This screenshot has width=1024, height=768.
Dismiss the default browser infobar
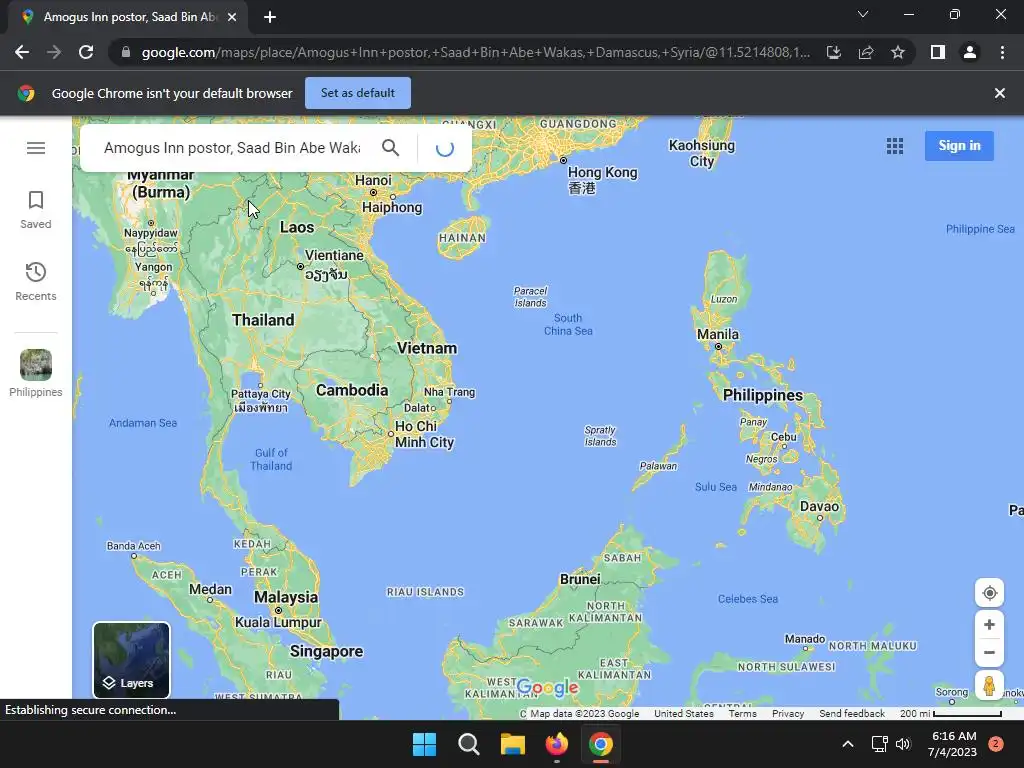click(999, 93)
